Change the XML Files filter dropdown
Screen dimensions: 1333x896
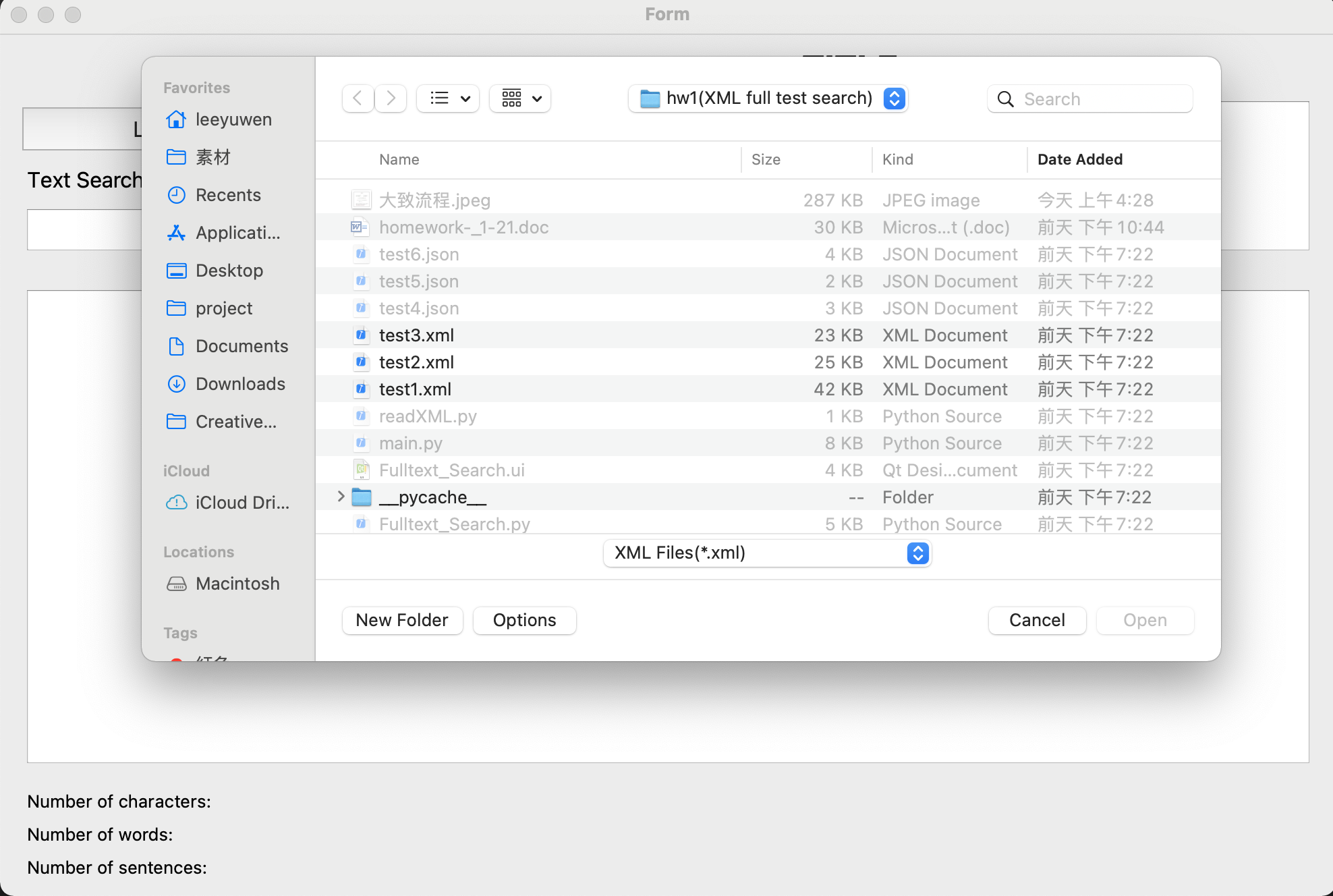[767, 553]
